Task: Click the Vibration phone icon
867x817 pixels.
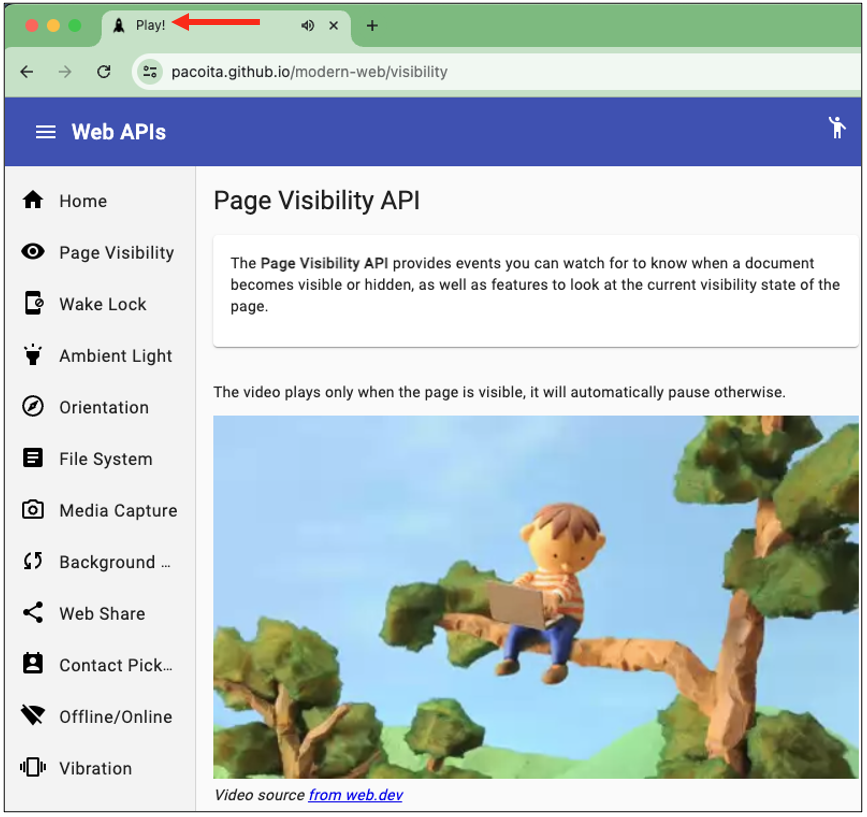Action: tap(33, 767)
